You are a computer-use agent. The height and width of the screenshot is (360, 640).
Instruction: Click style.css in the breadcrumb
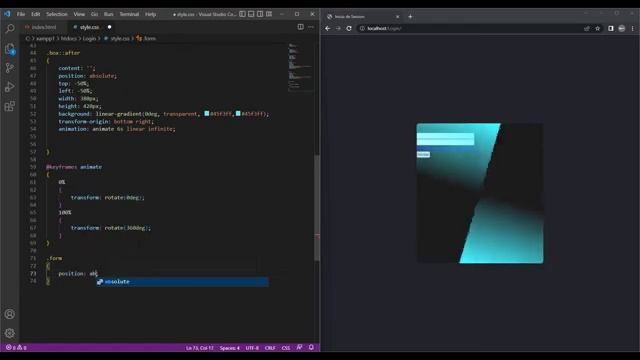click(120, 38)
